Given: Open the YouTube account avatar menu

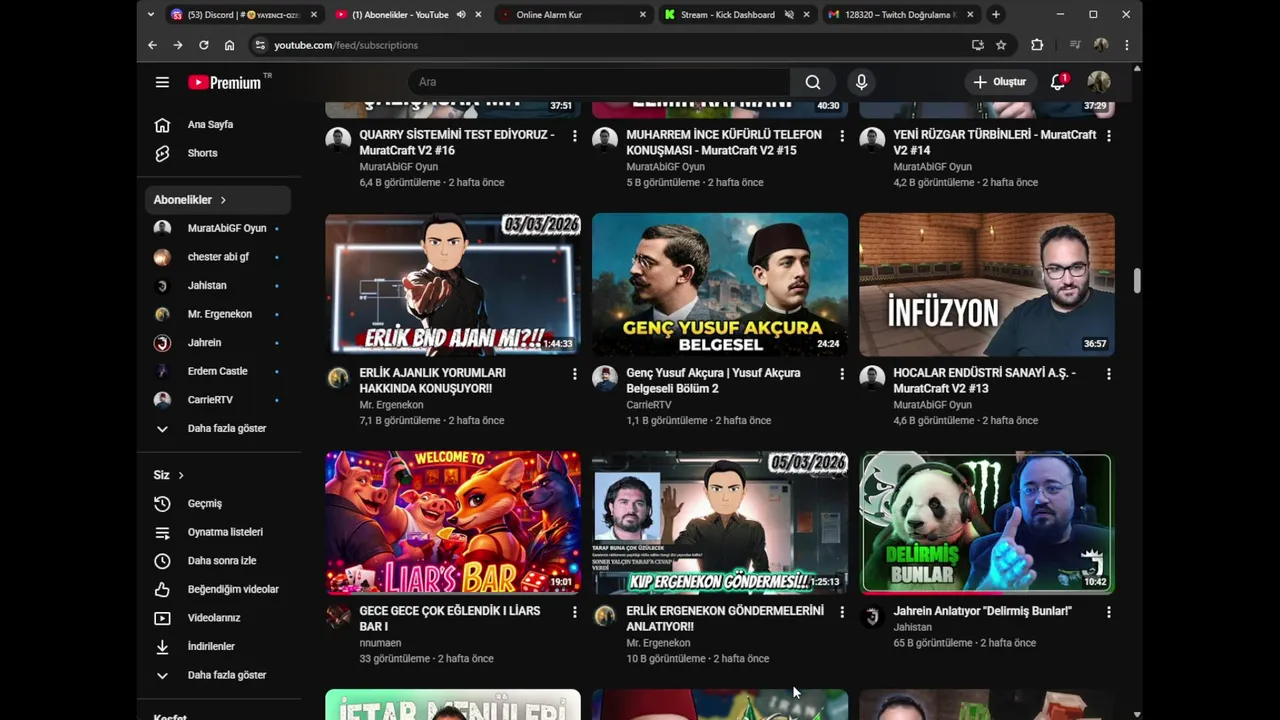Looking at the screenshot, I should point(1098,82).
